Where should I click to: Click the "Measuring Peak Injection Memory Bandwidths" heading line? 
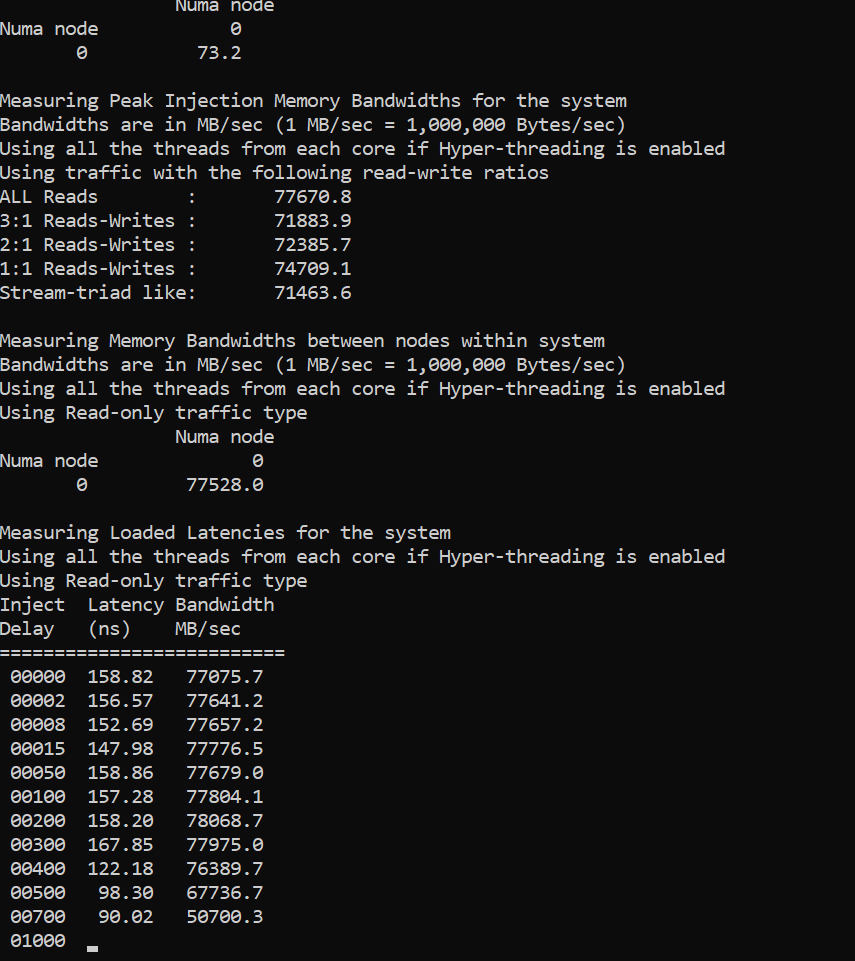tap(313, 101)
